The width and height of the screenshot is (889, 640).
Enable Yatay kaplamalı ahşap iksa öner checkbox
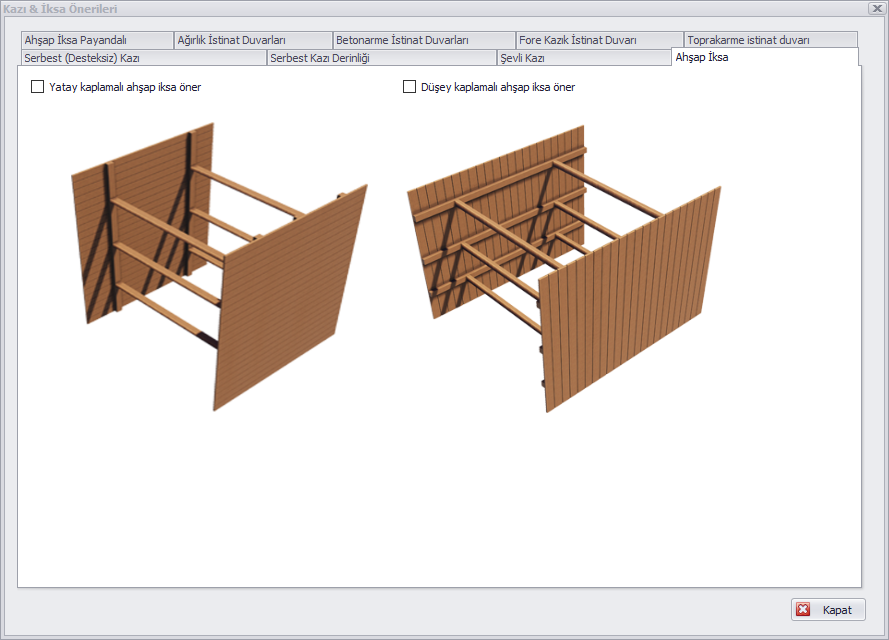(37, 87)
